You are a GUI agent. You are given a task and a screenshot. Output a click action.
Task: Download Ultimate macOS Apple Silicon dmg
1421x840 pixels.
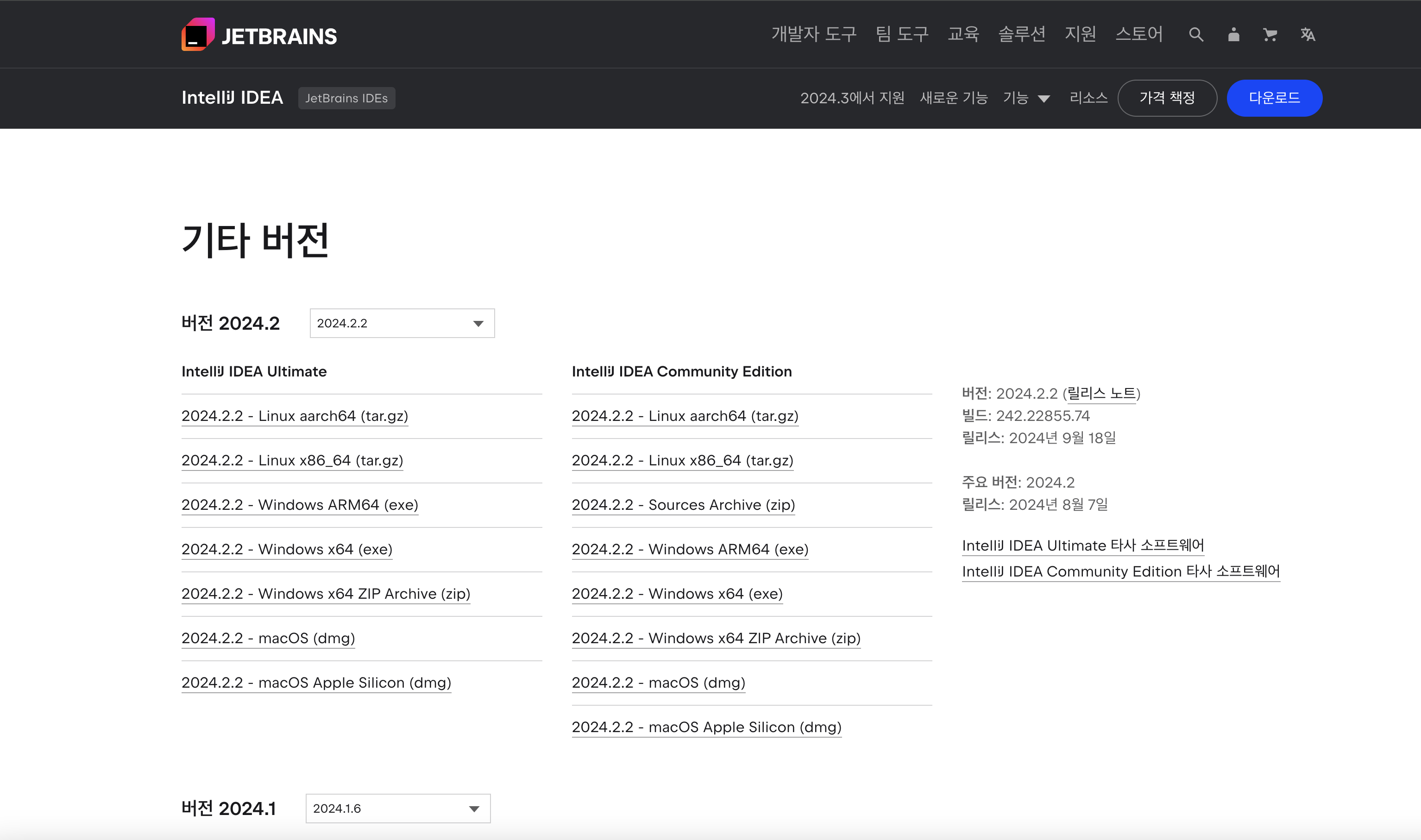316,683
